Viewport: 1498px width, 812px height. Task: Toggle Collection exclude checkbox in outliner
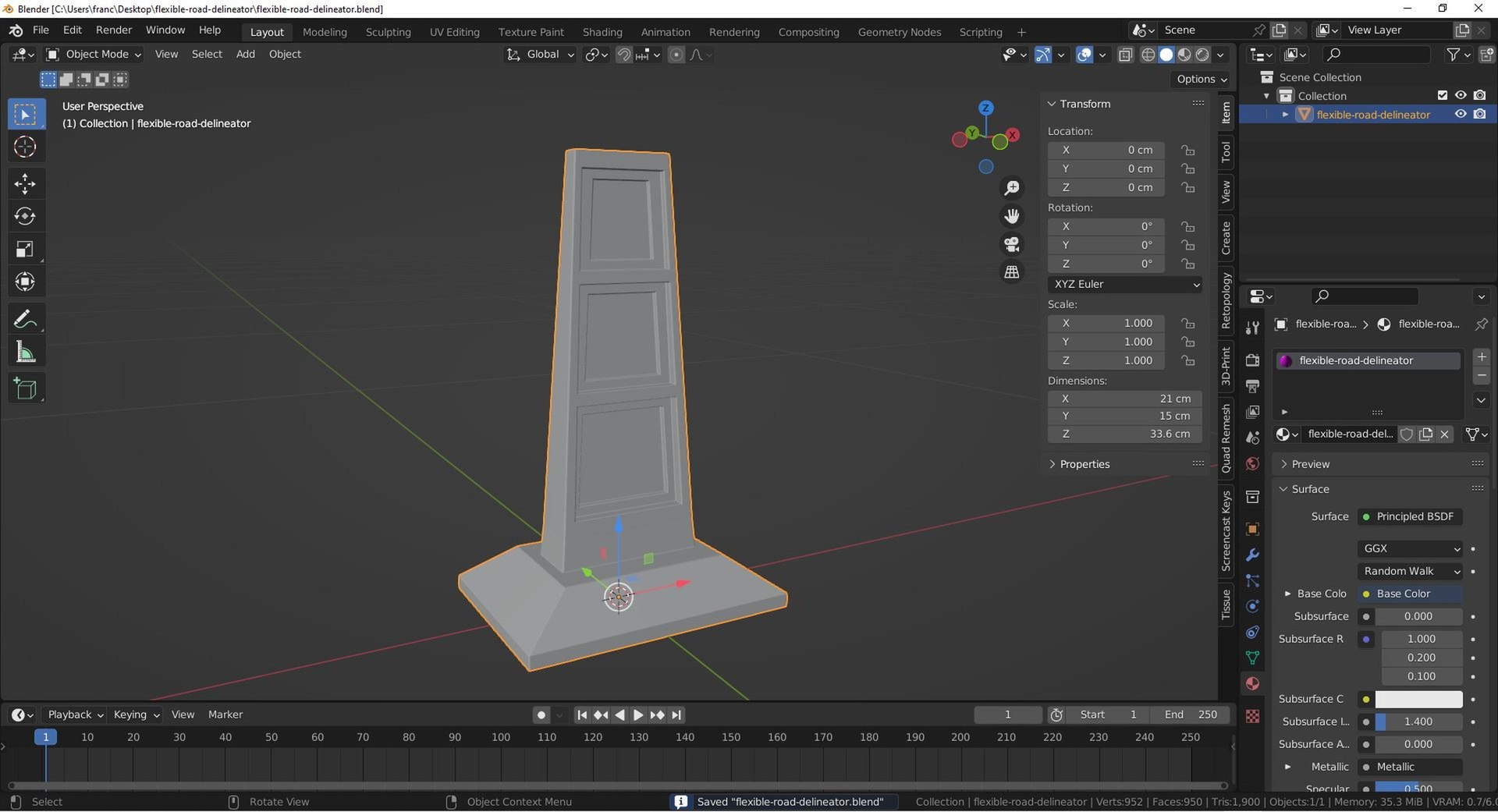pos(1443,95)
